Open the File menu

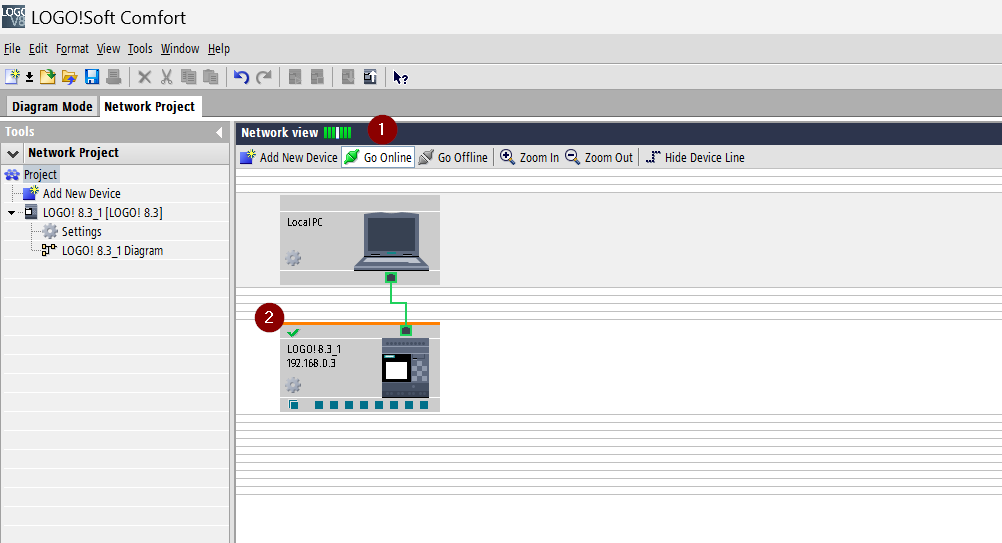[12, 49]
